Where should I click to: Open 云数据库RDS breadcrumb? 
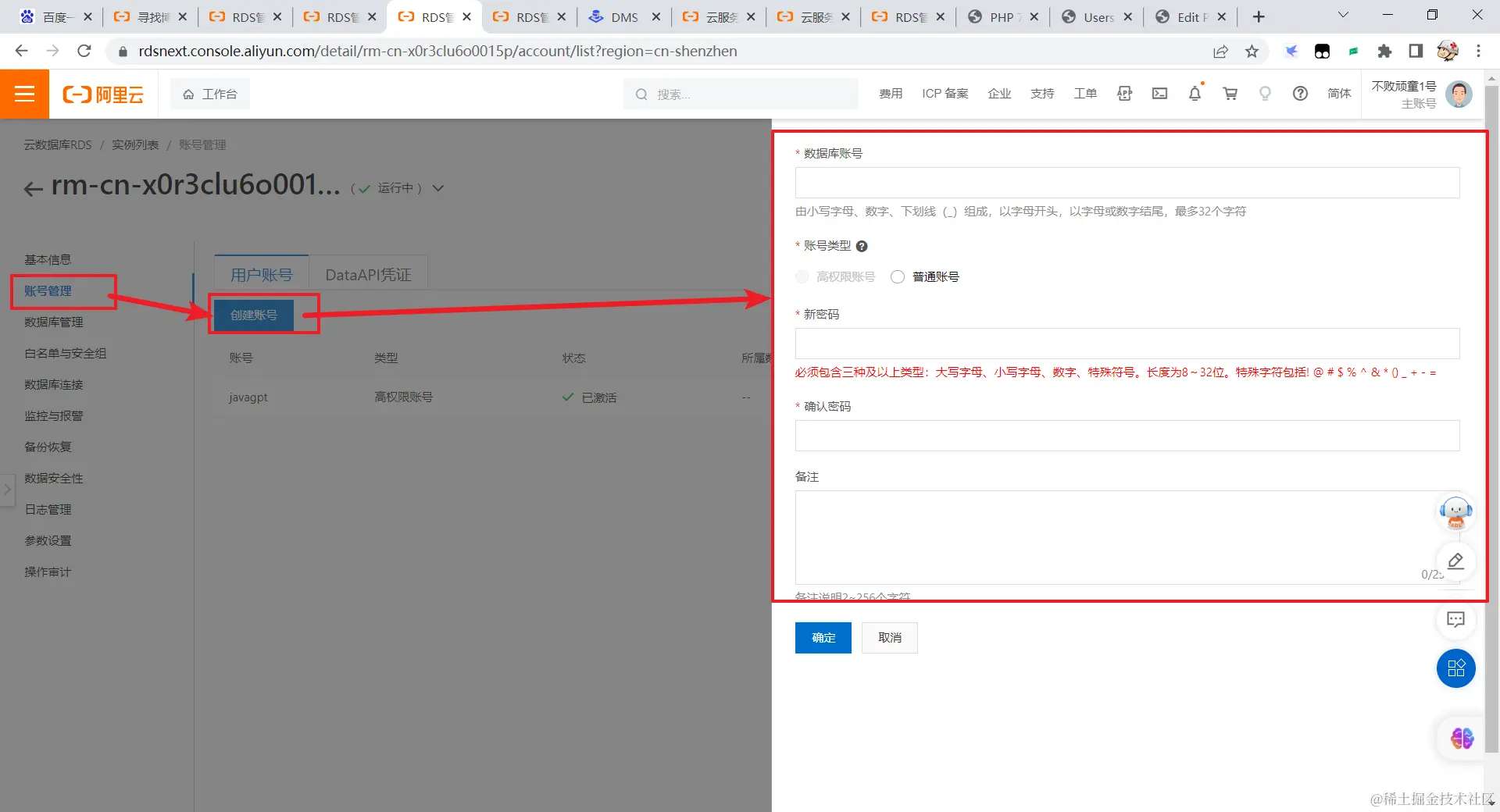coord(58,145)
